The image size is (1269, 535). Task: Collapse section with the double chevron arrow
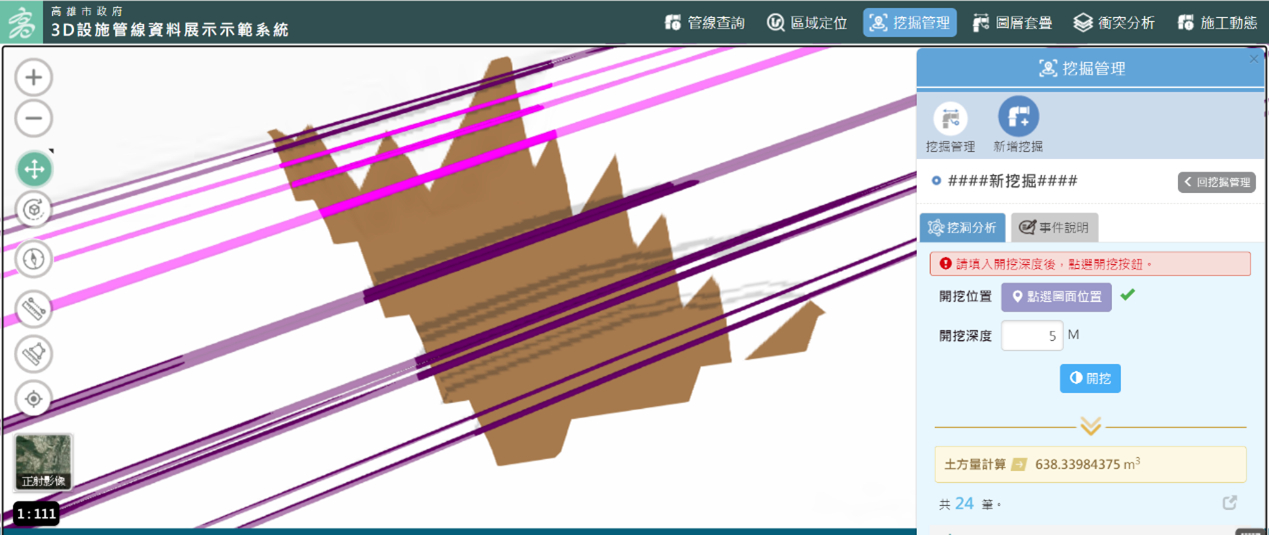pyautogui.click(x=1090, y=426)
